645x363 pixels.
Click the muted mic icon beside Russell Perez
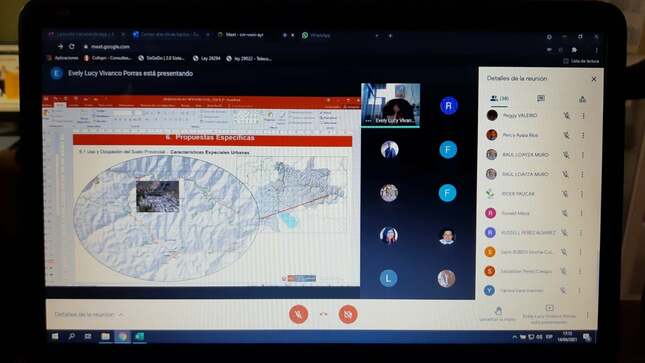(x=564, y=233)
